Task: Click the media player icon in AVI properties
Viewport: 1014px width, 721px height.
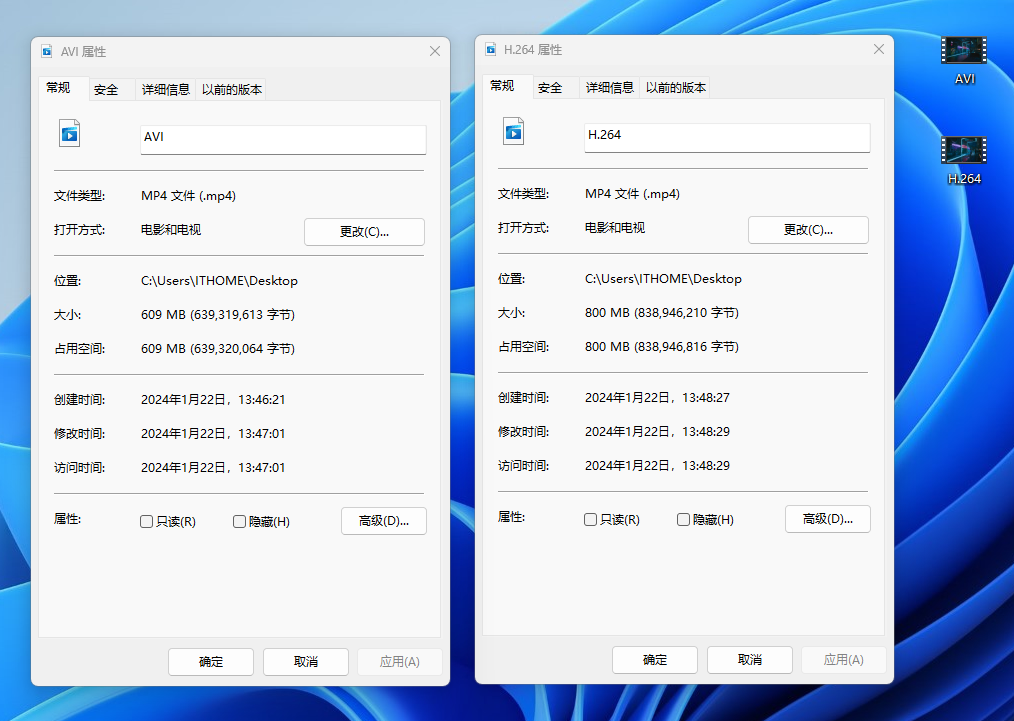Action: coord(69,131)
